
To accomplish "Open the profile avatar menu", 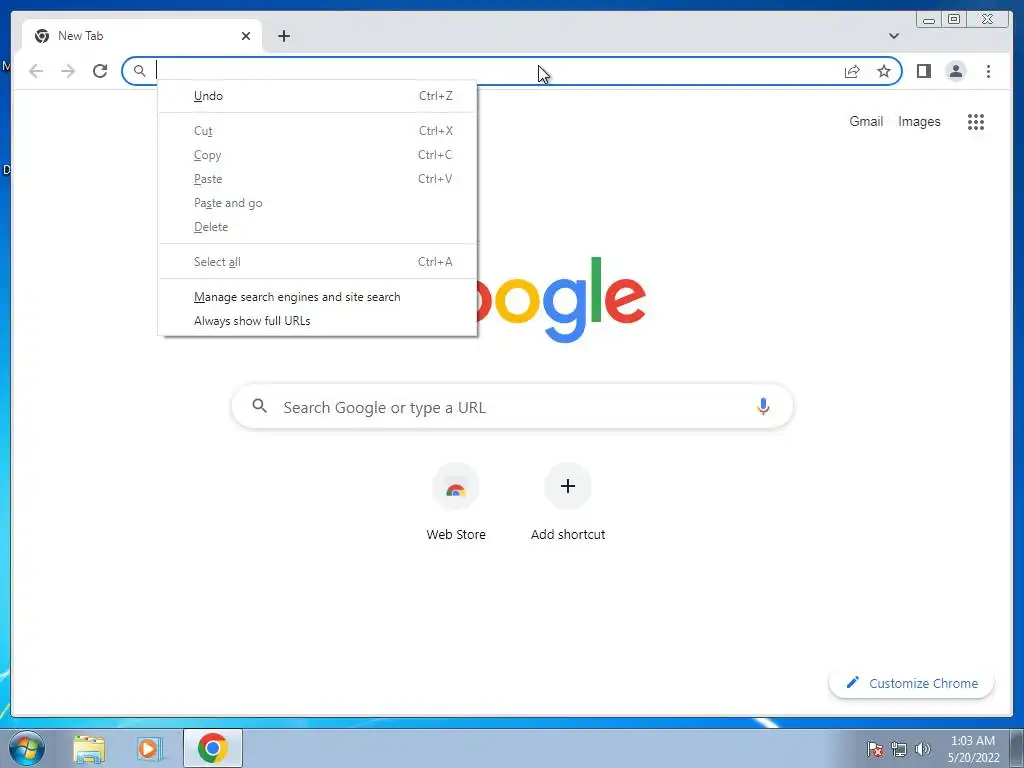I will click(x=955, y=71).
